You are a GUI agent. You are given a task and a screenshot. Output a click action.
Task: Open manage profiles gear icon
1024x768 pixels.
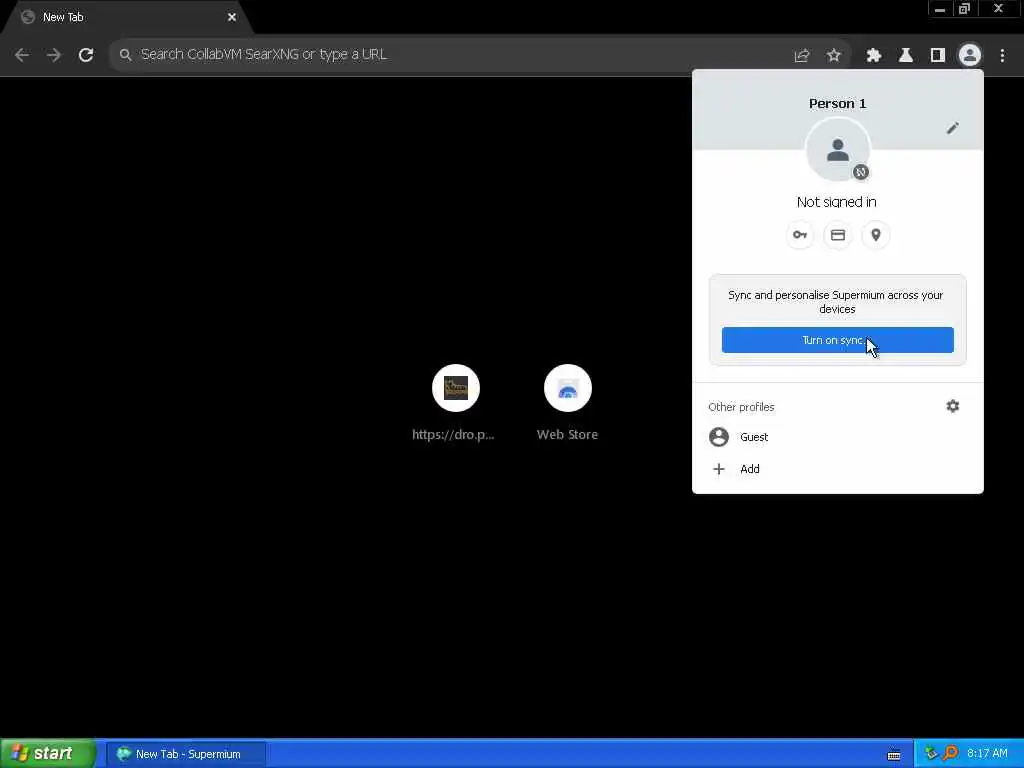tap(952, 406)
